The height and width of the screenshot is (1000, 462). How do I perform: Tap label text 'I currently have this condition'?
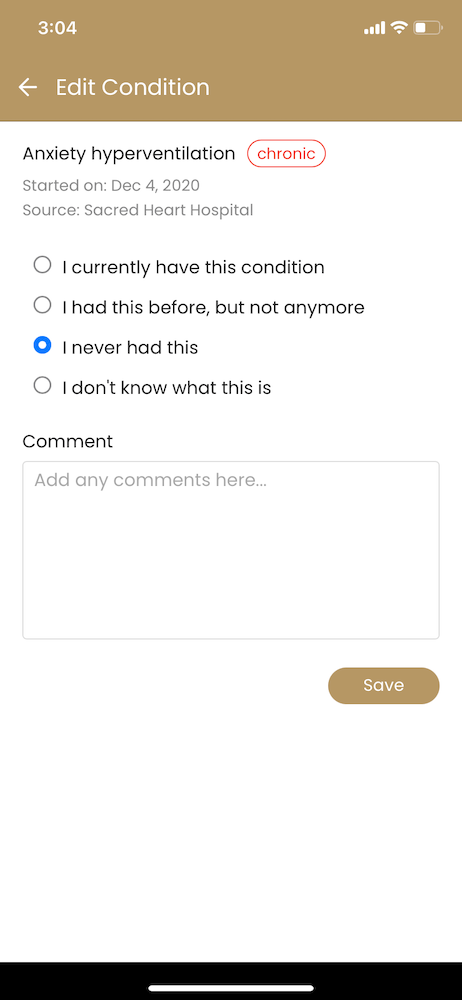click(x=193, y=267)
